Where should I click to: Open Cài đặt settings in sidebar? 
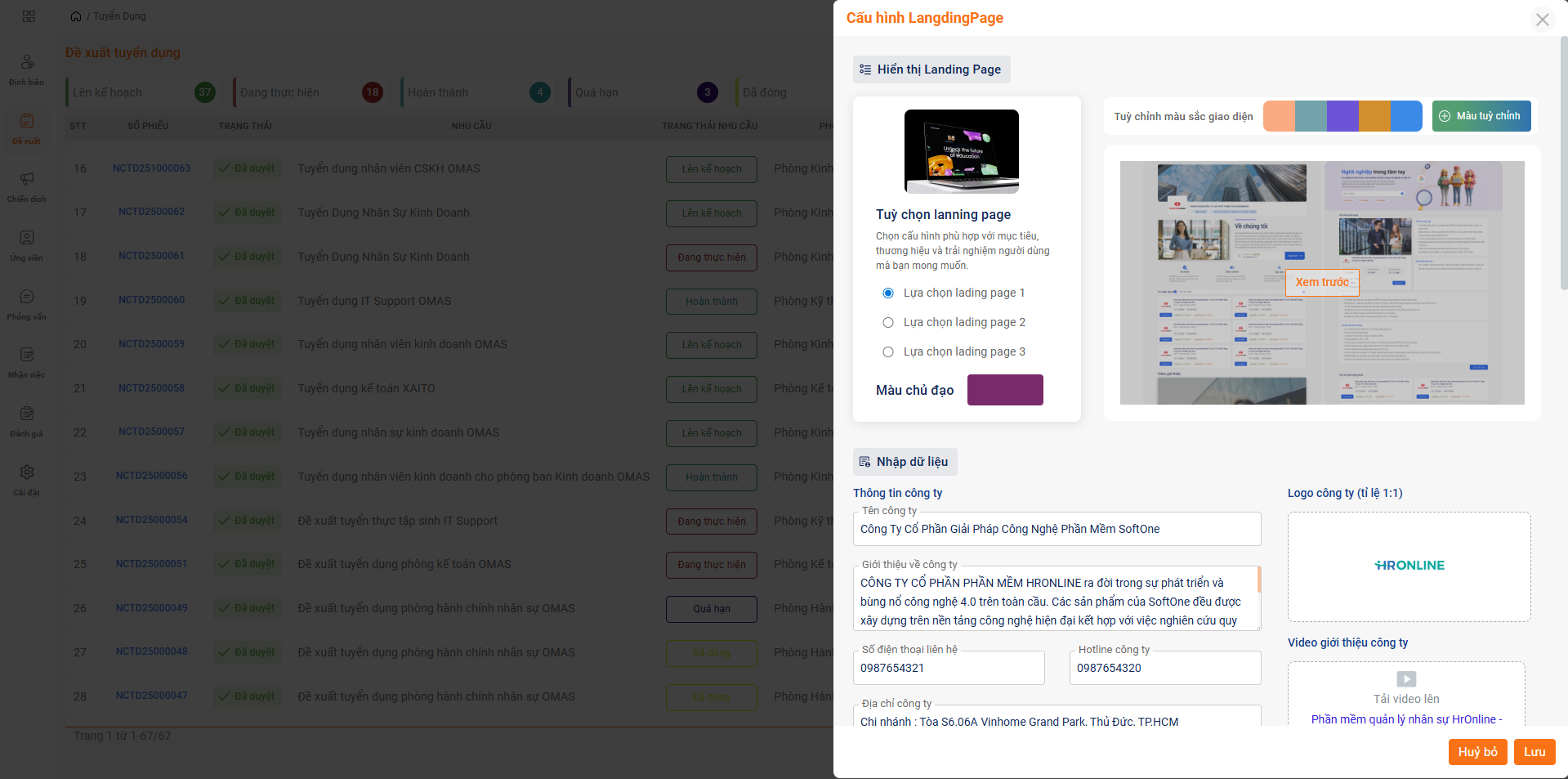point(27,478)
